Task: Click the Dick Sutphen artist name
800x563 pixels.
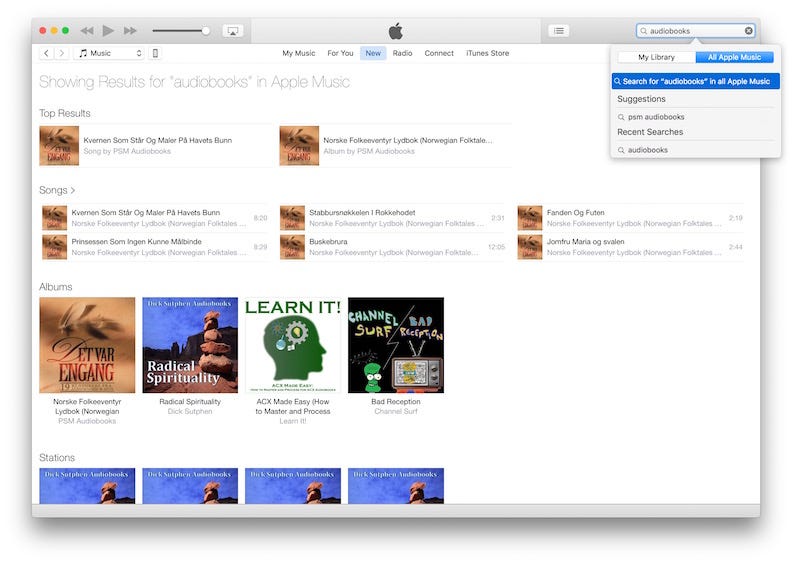Action: (x=190, y=411)
